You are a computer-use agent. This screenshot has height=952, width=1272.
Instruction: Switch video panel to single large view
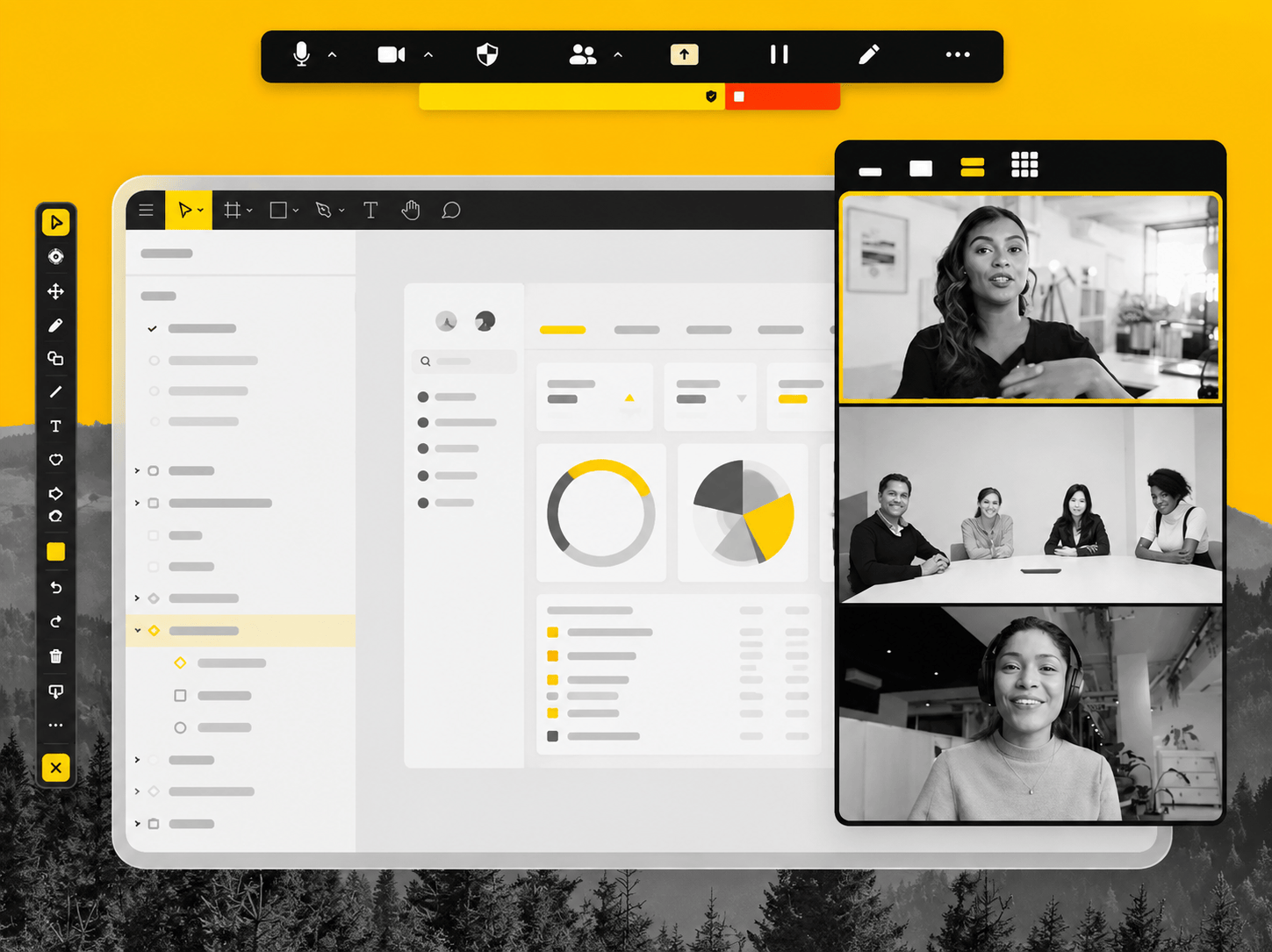point(921,168)
